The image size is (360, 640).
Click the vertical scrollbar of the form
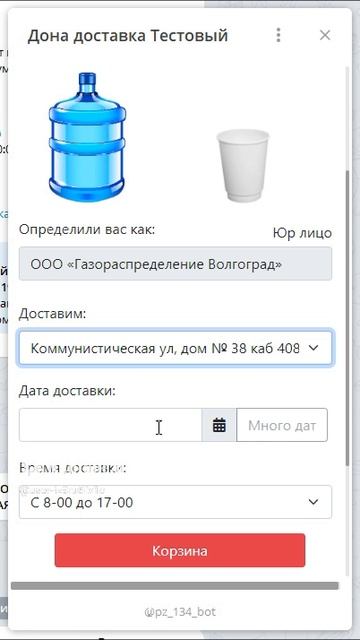coord(348,318)
